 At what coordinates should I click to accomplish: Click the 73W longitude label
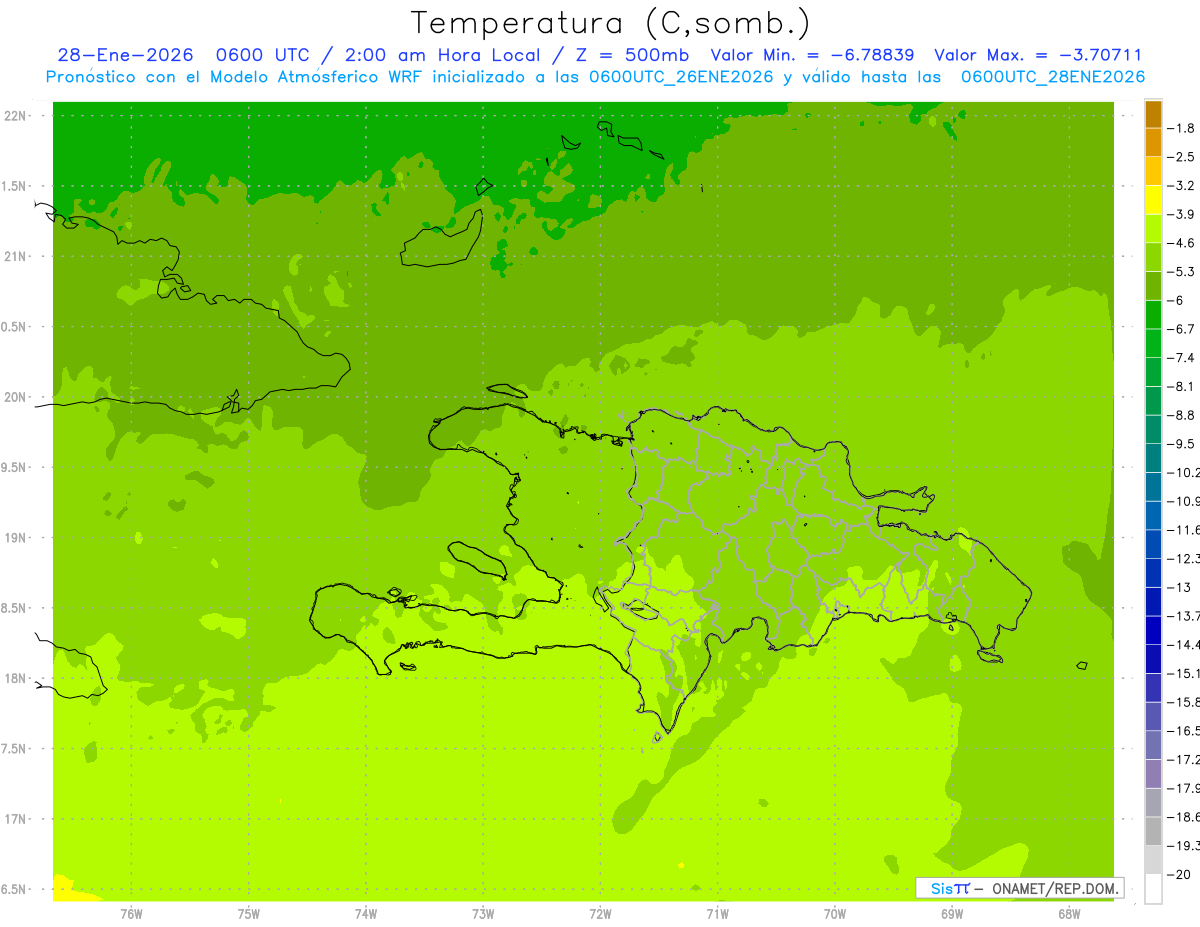click(x=483, y=914)
